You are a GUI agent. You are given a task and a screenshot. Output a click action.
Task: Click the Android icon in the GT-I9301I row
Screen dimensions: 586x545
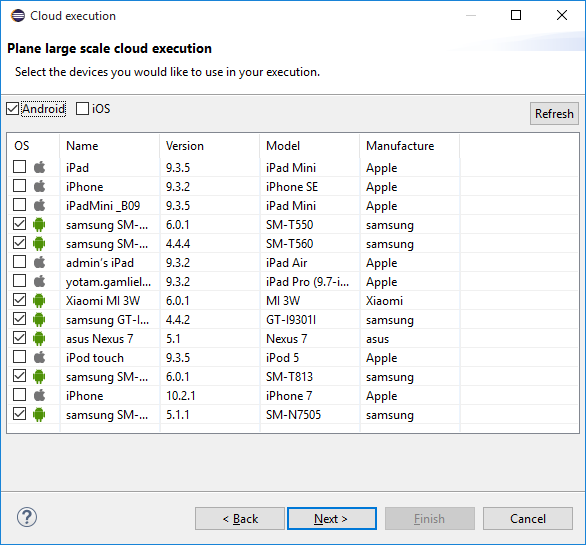tap(39, 319)
